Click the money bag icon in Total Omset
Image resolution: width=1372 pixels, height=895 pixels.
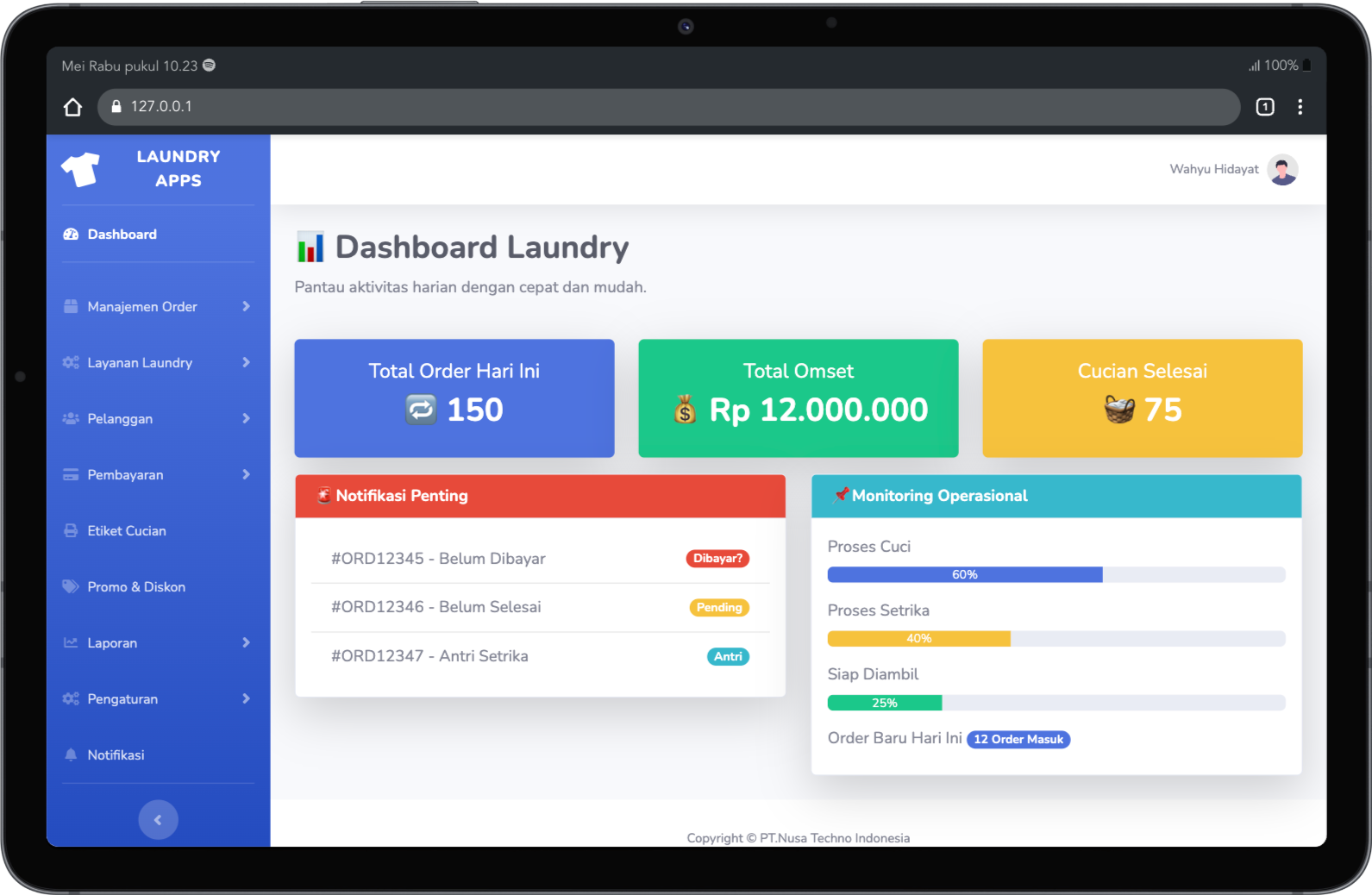[x=685, y=410]
